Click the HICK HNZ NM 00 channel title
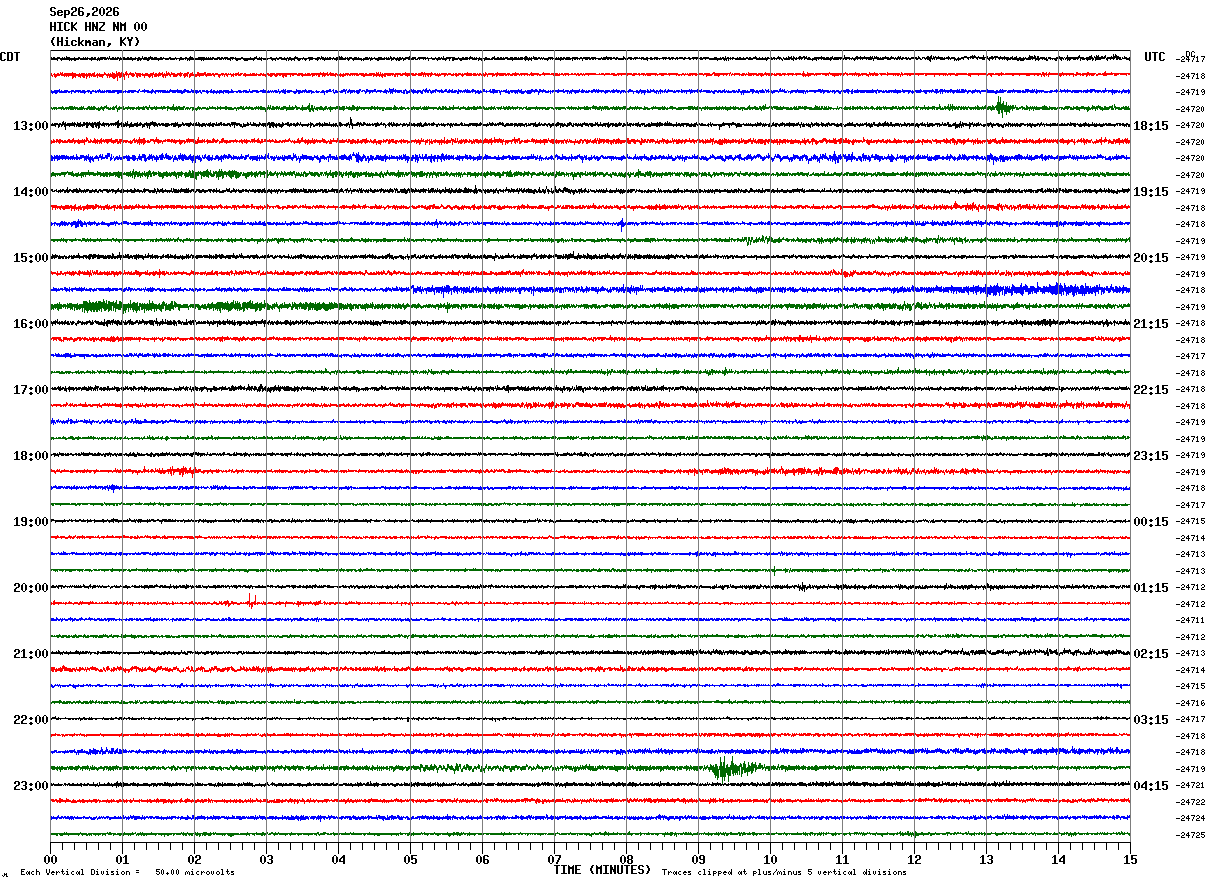 98,27
